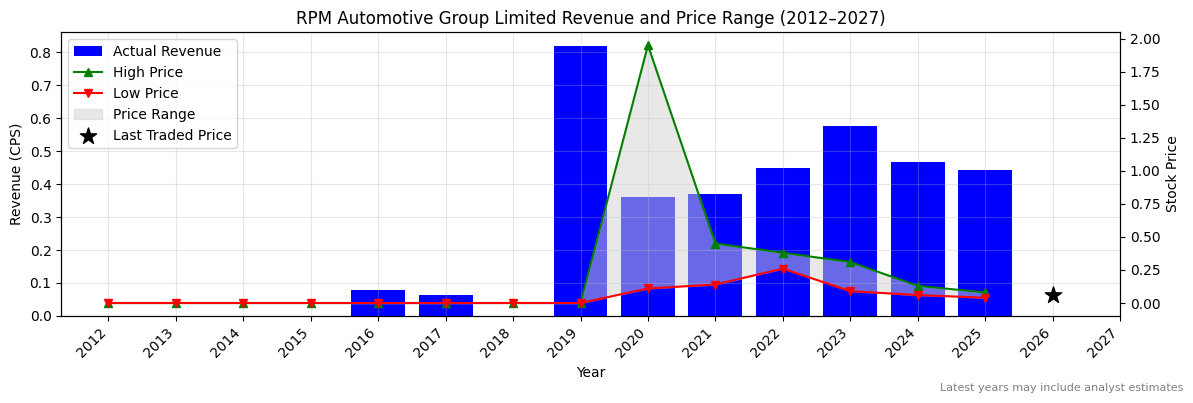This screenshot has width=1193, height=403.
Task: Click the 'Revenue (CPS)' y-axis label
Action: (16, 174)
